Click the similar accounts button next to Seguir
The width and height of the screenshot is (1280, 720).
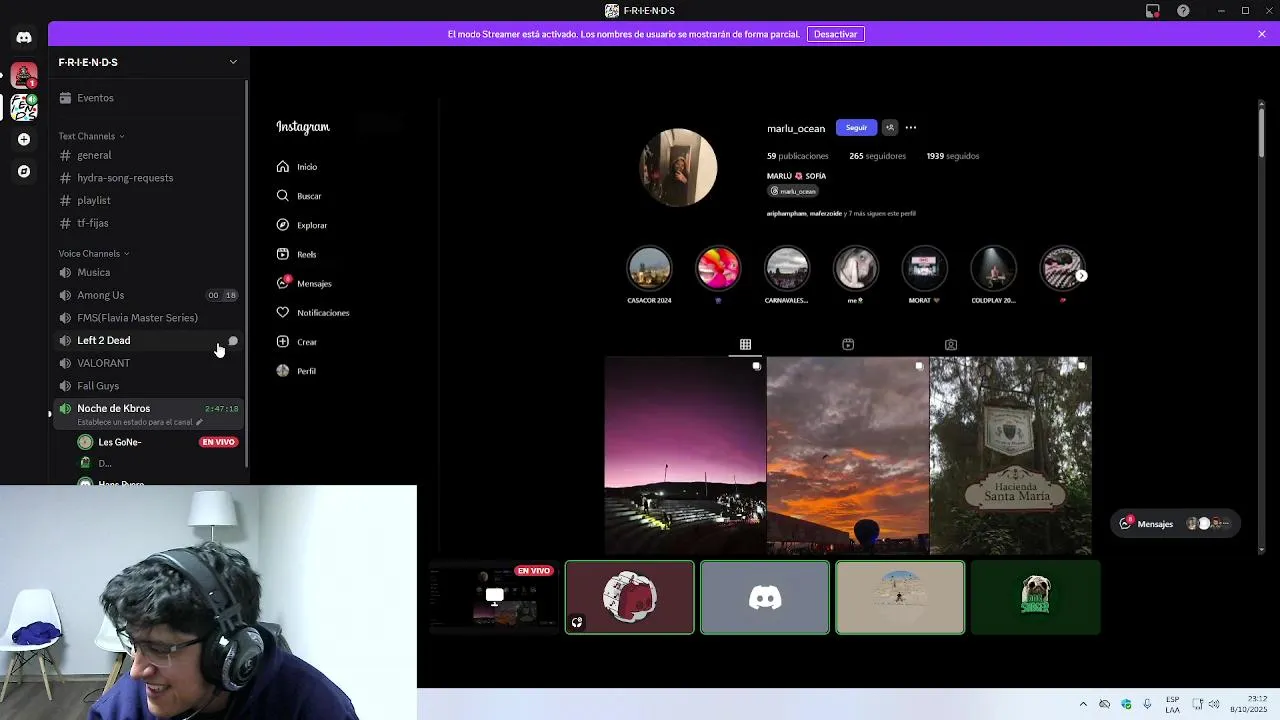click(x=889, y=128)
